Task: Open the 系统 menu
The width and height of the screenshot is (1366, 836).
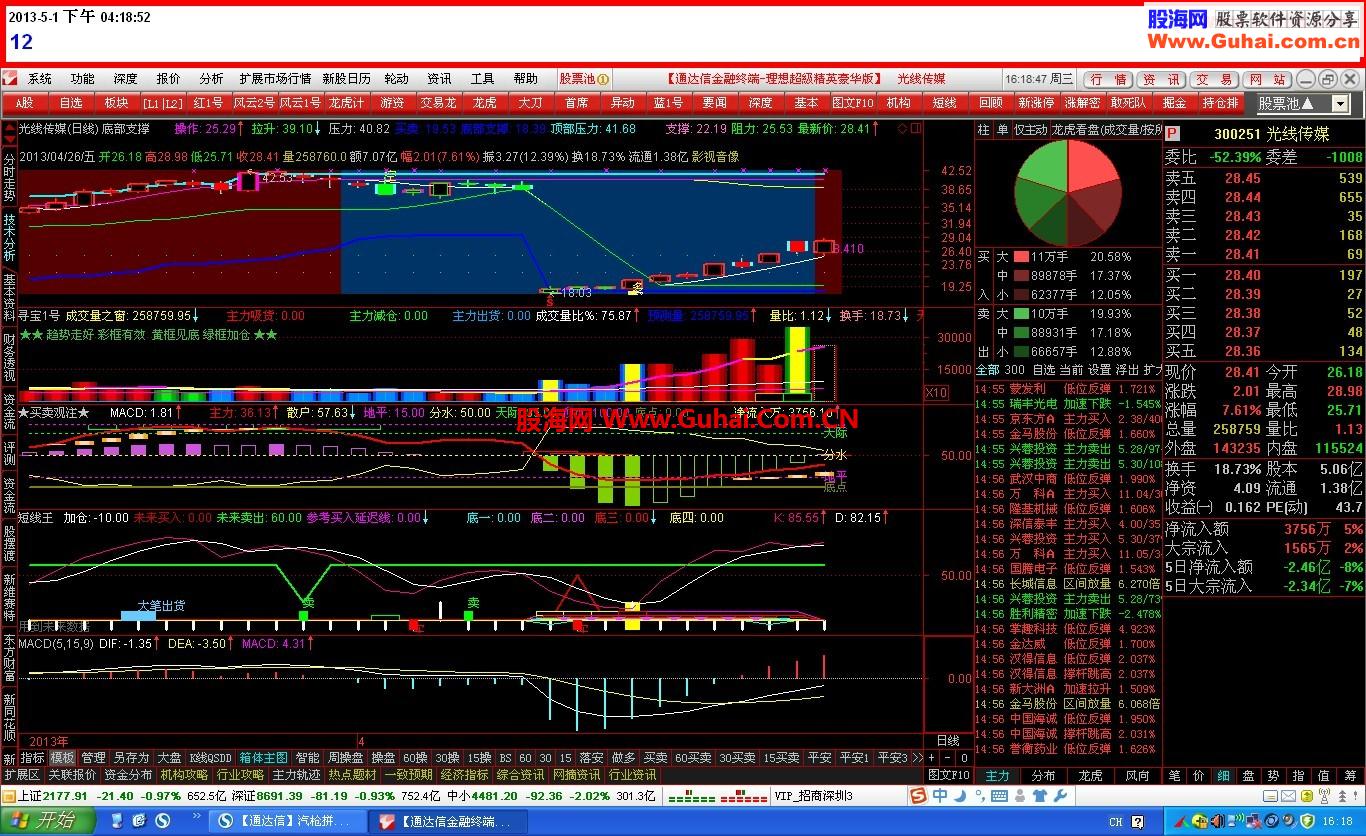Action: [40, 78]
